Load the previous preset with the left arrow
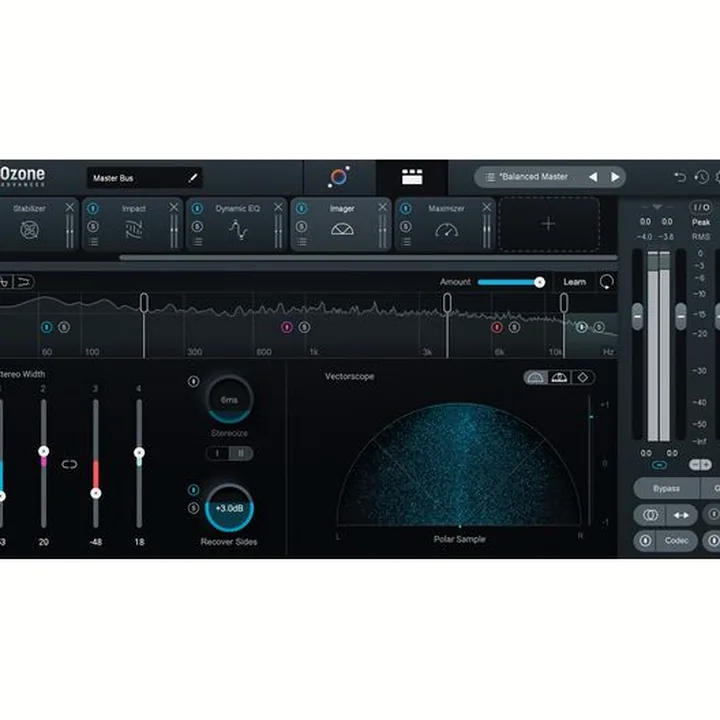Viewport: 720px width, 720px height. tap(593, 177)
